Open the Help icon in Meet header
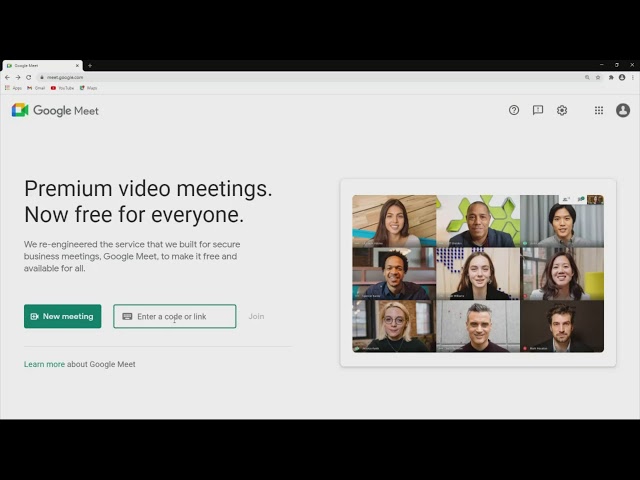 point(514,110)
